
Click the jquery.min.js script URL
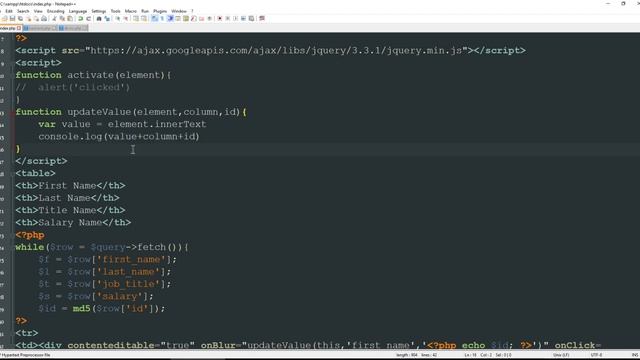276,50
